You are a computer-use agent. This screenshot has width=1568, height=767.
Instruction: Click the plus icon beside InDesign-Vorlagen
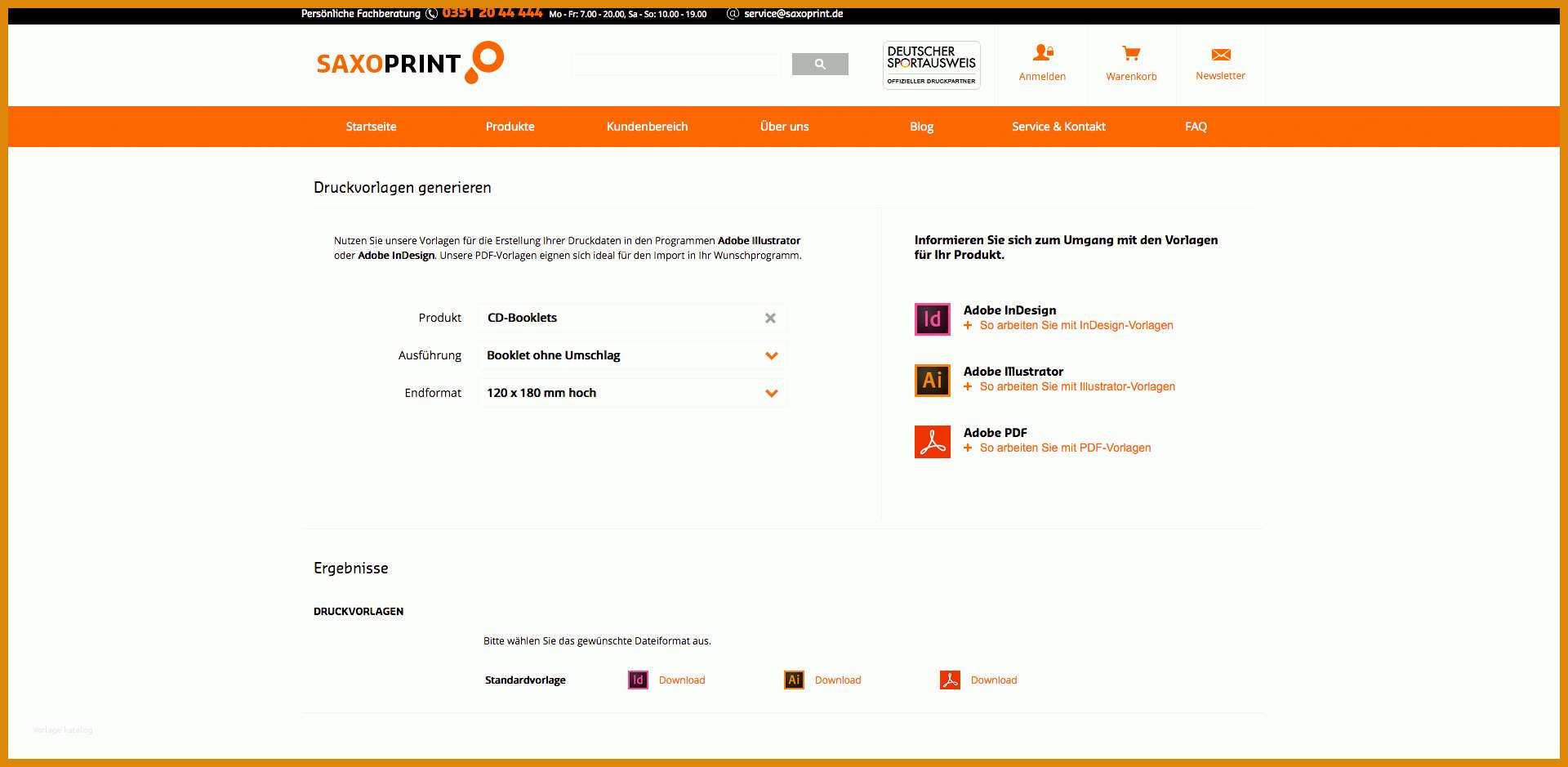pyautogui.click(x=968, y=325)
